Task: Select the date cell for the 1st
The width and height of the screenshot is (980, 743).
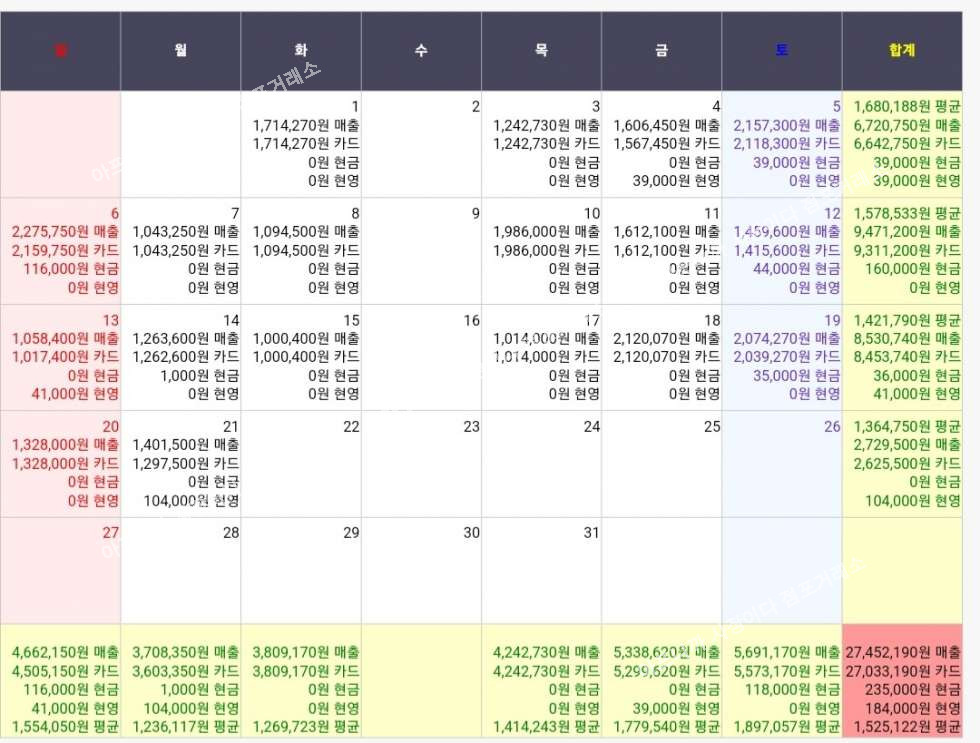Action: 301,144
